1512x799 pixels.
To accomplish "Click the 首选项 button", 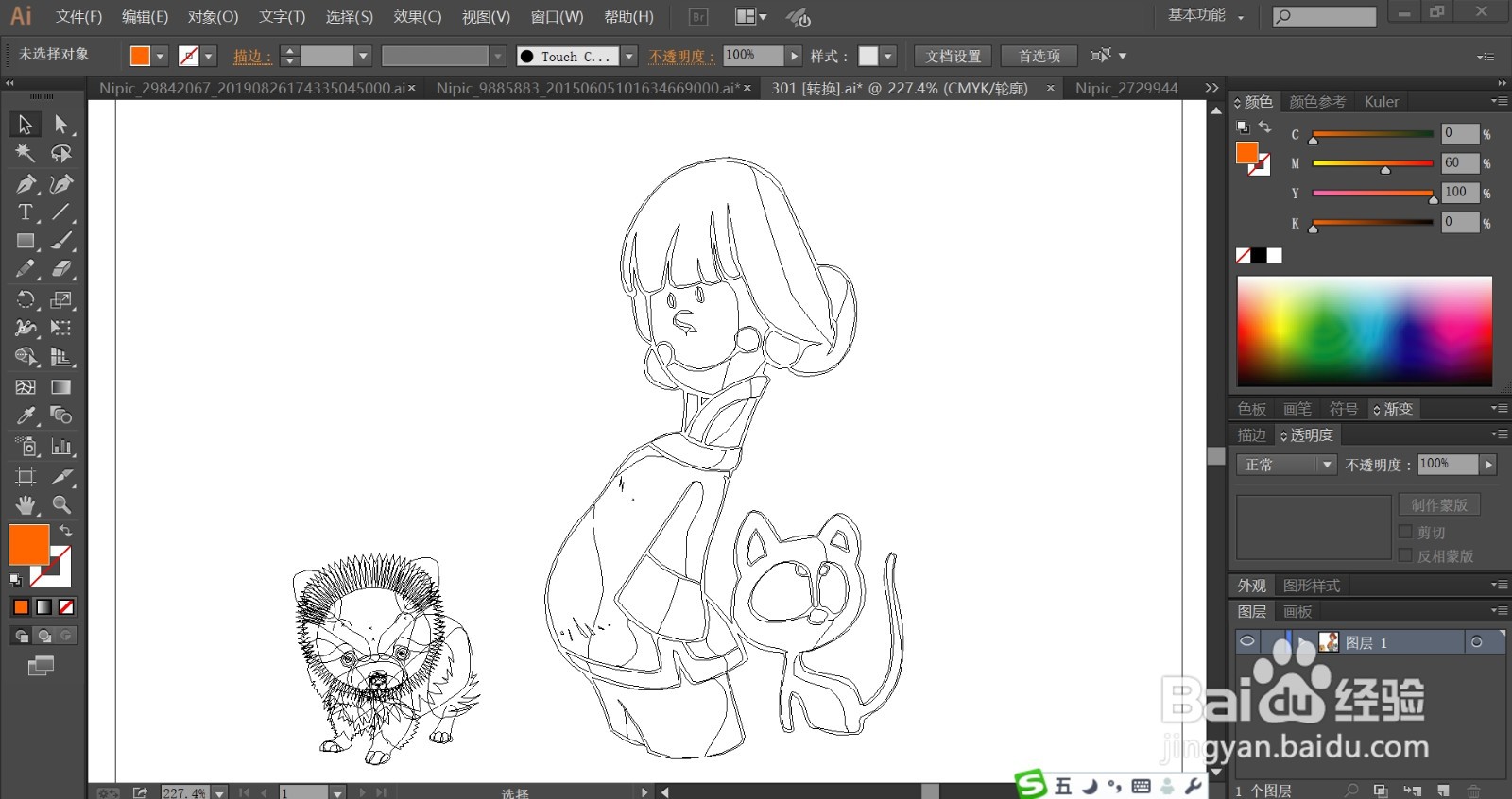I will click(x=1039, y=57).
